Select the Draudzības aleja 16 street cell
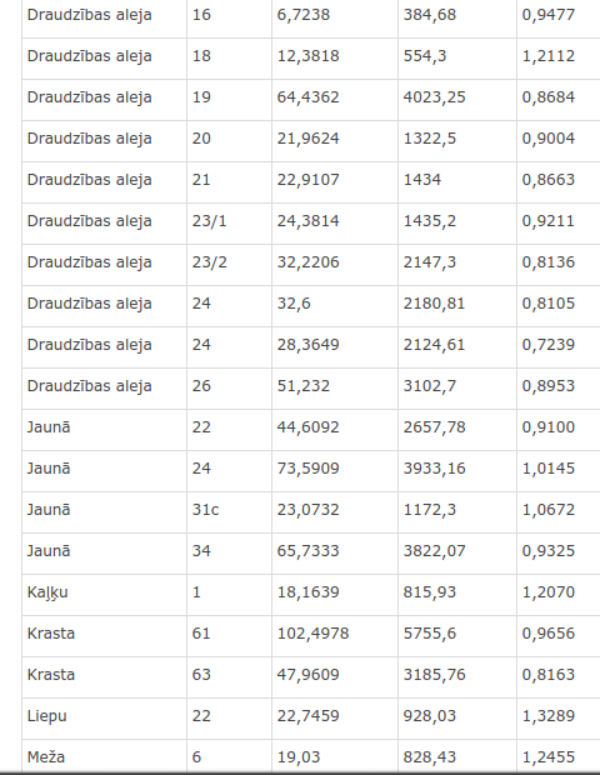 (104, 17)
